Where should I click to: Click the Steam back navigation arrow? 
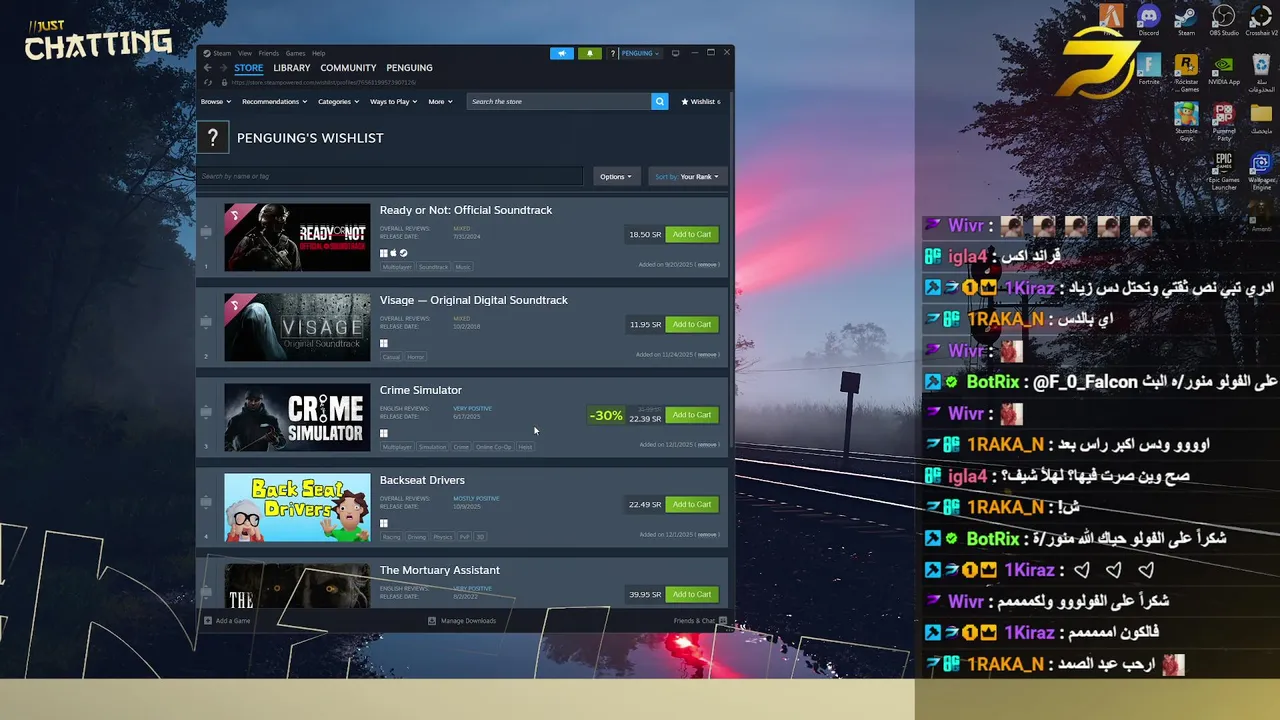(208, 68)
